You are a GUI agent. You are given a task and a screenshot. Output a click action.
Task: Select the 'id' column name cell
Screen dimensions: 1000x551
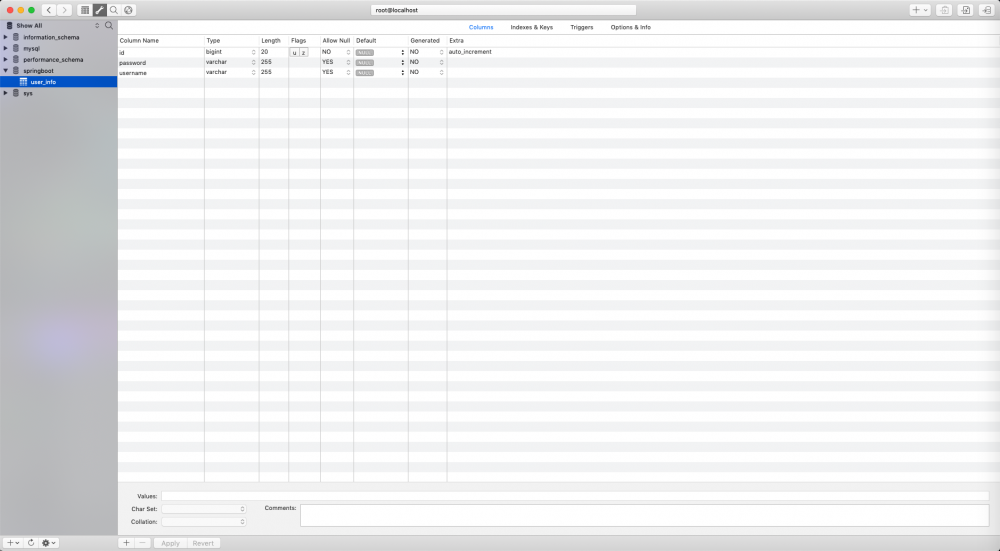(161, 52)
